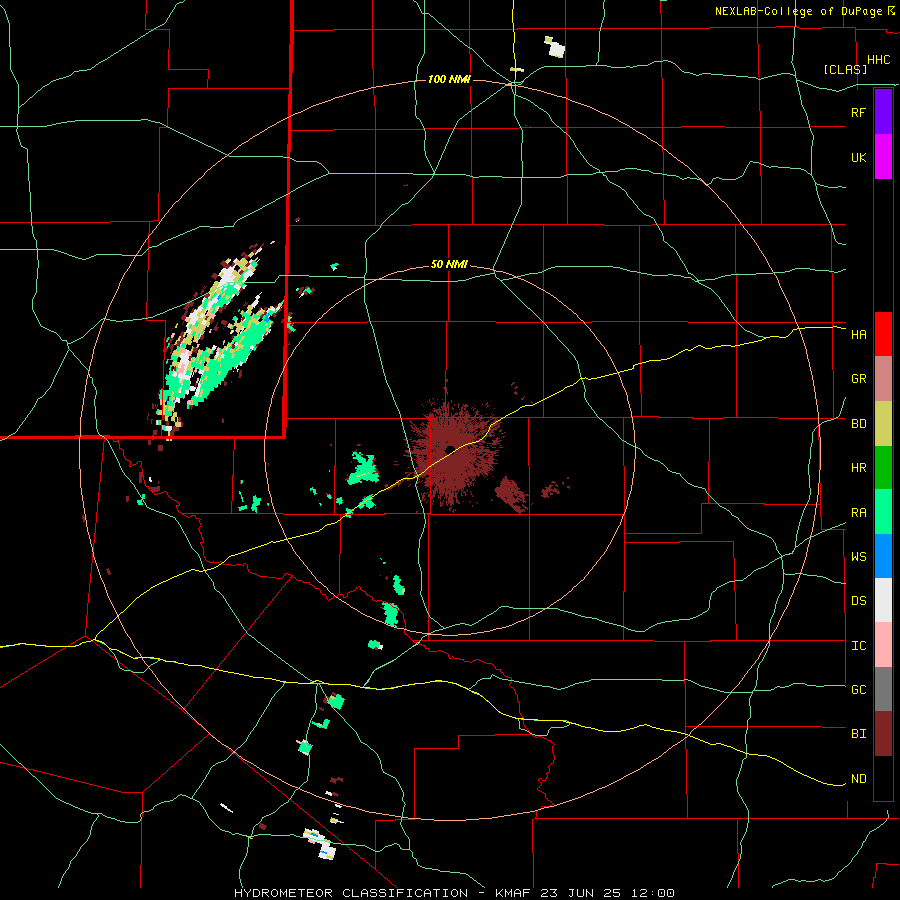Click the radar site center dot
Viewport: 900px width, 900px height.
[x=449, y=449]
